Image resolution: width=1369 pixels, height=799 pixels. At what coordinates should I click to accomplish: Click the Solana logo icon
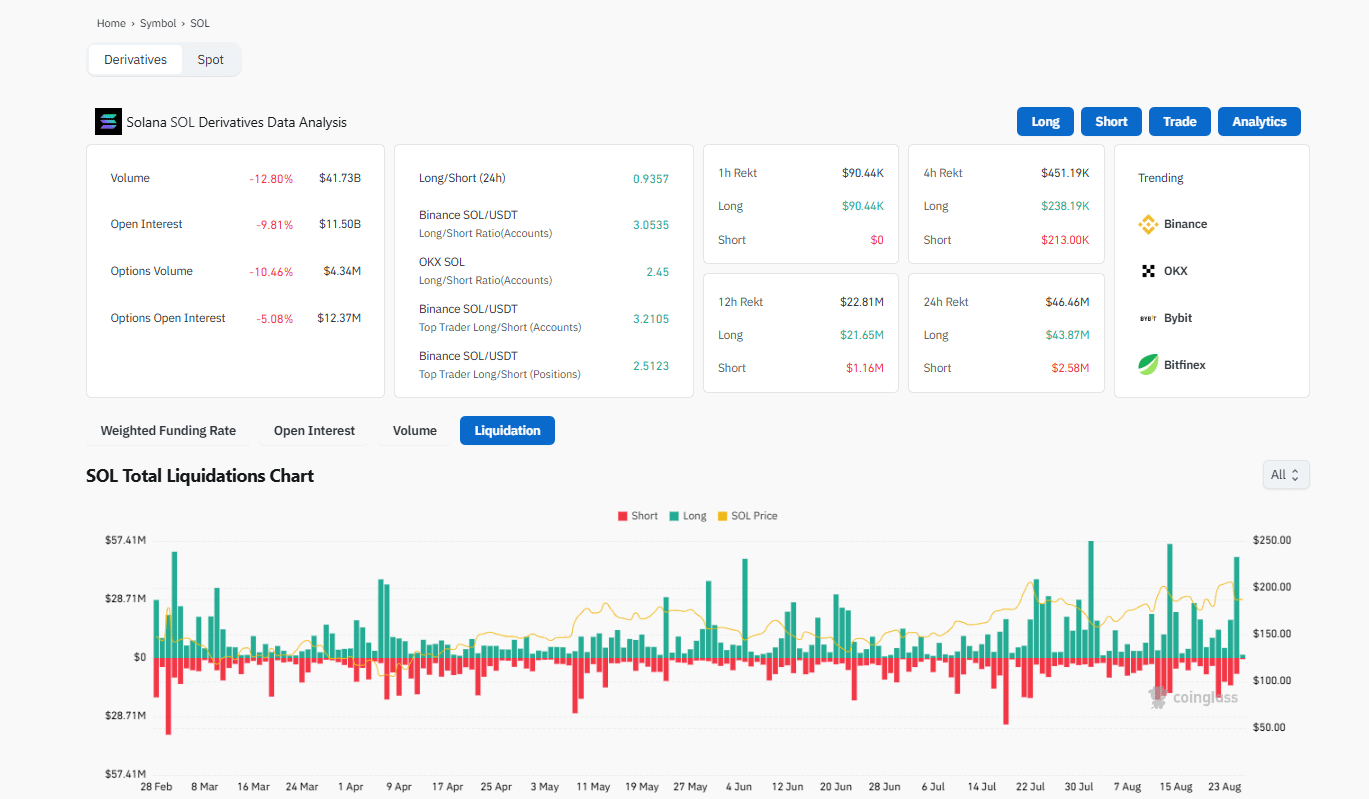point(108,122)
